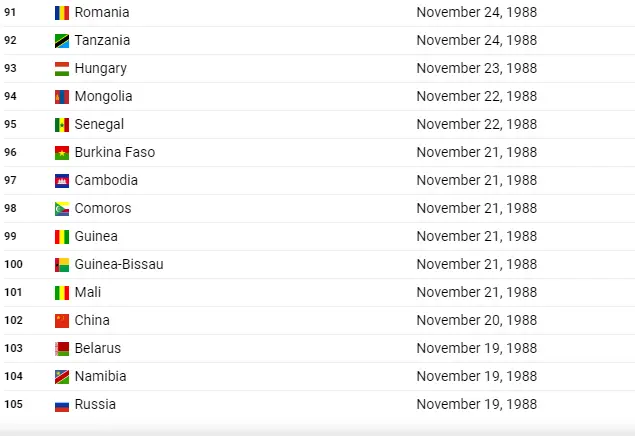The width and height of the screenshot is (635, 436).
Task: Click the Mongolia flag icon
Action: [62, 97]
